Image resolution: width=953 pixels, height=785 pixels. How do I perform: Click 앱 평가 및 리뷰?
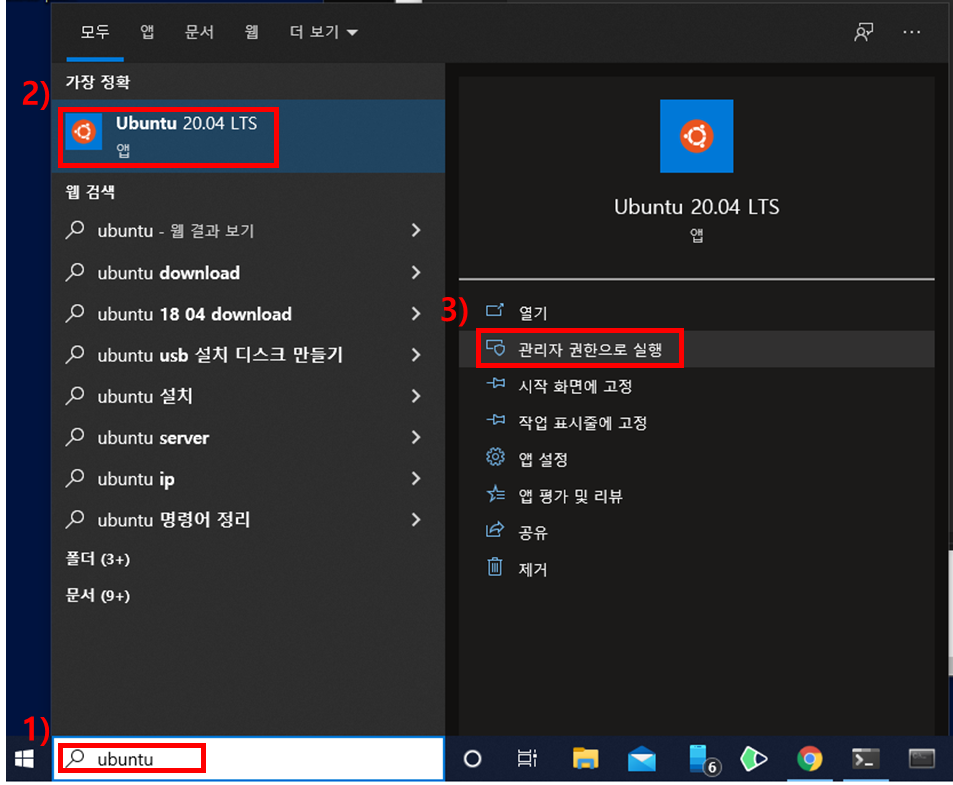tap(697, 496)
